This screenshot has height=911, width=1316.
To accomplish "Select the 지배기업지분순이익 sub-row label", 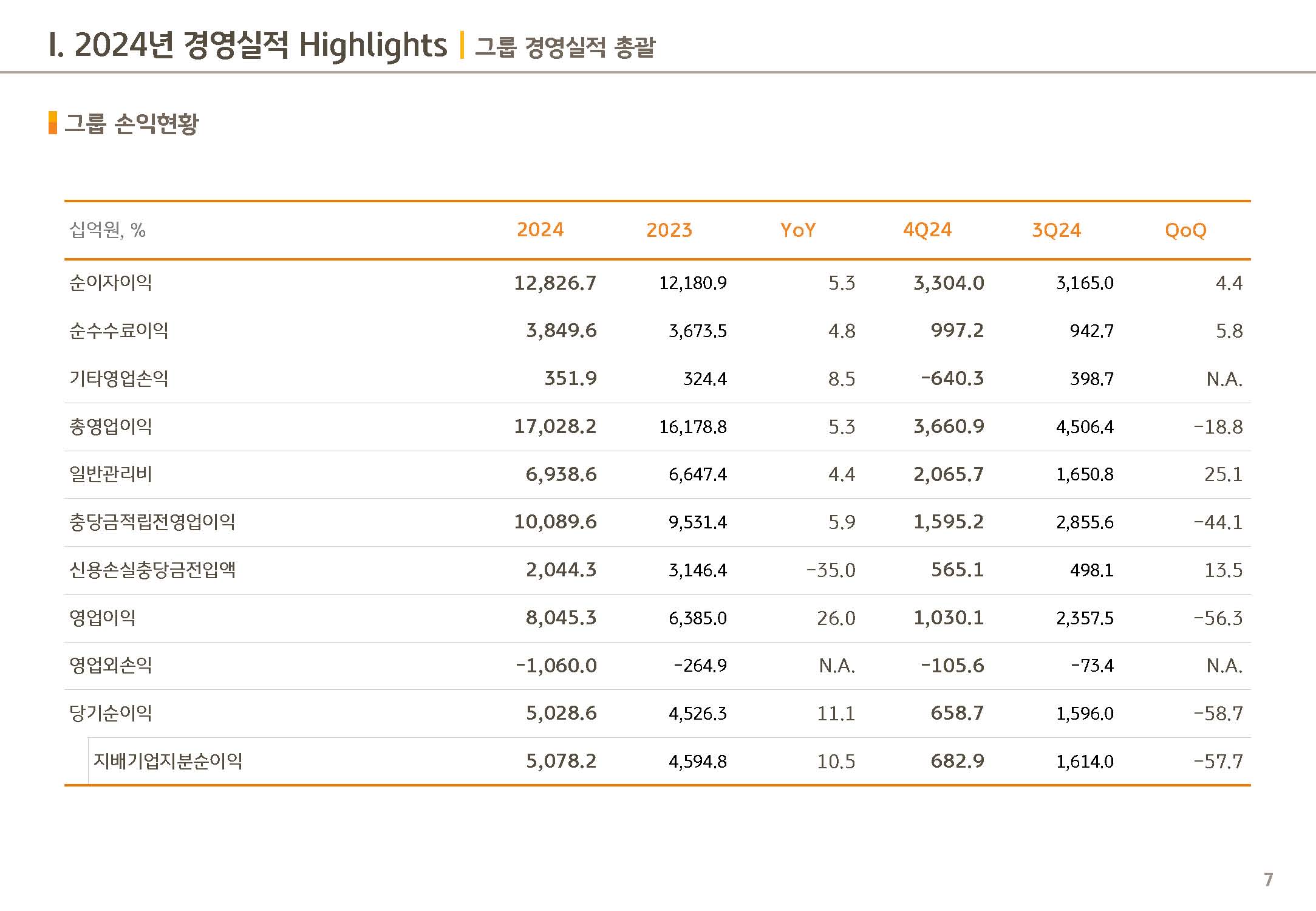I will [x=168, y=761].
